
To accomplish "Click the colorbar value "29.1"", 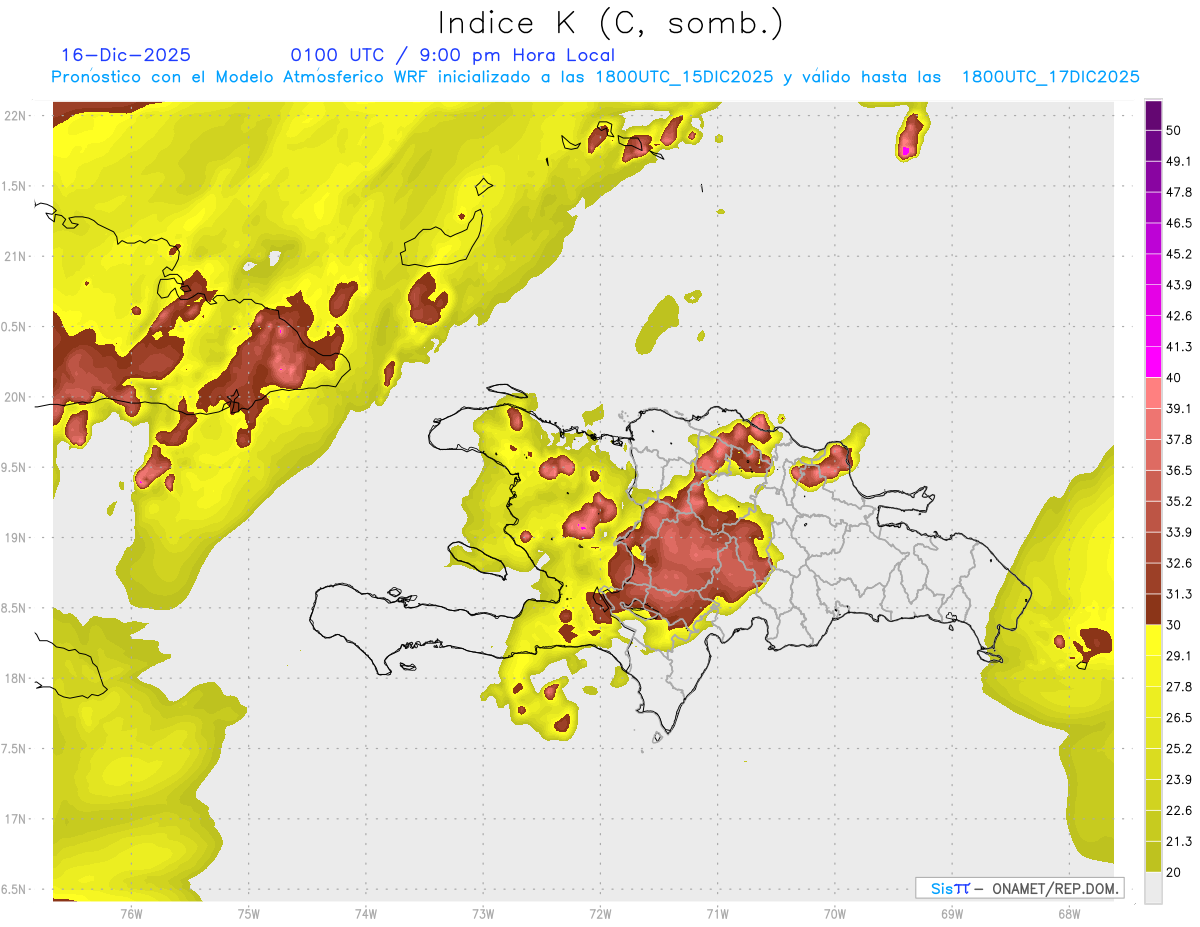I will 1179,656.
